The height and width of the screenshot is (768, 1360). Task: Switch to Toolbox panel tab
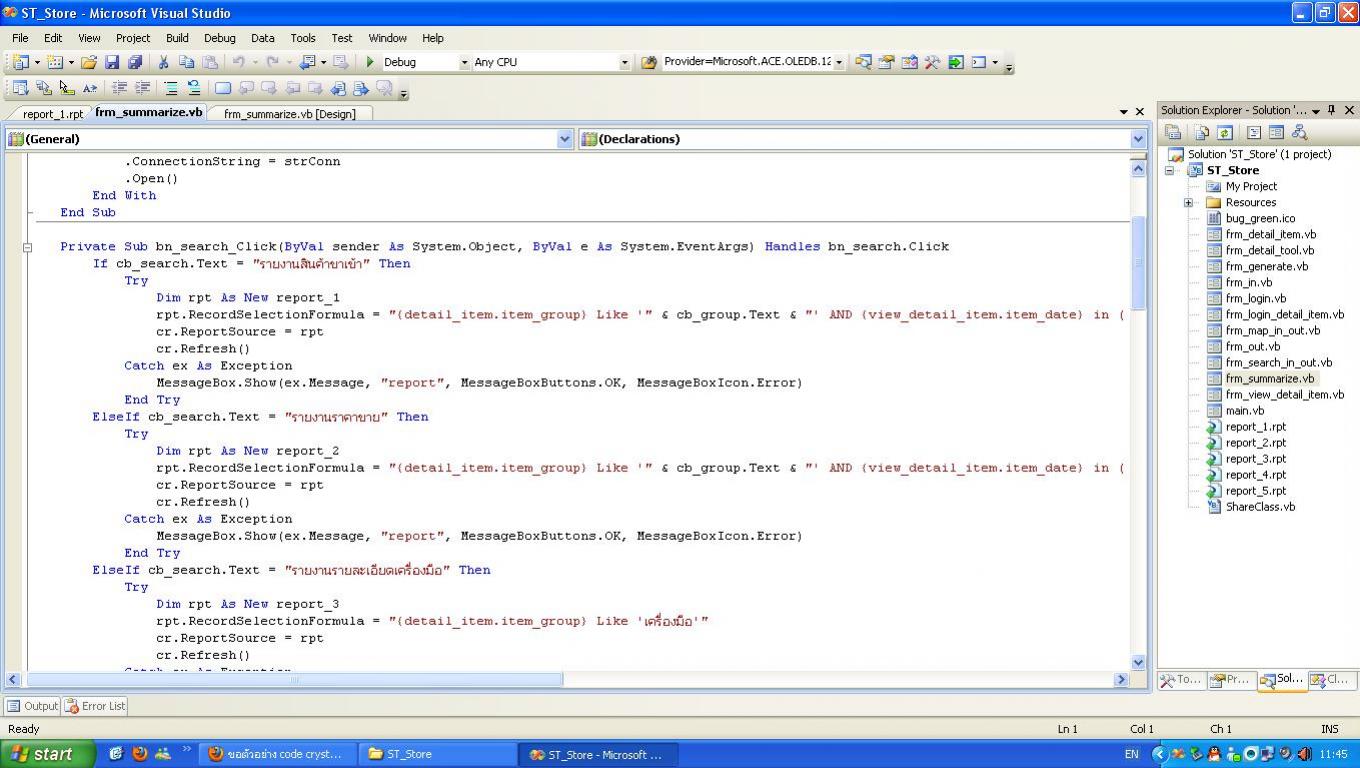tap(1181, 680)
